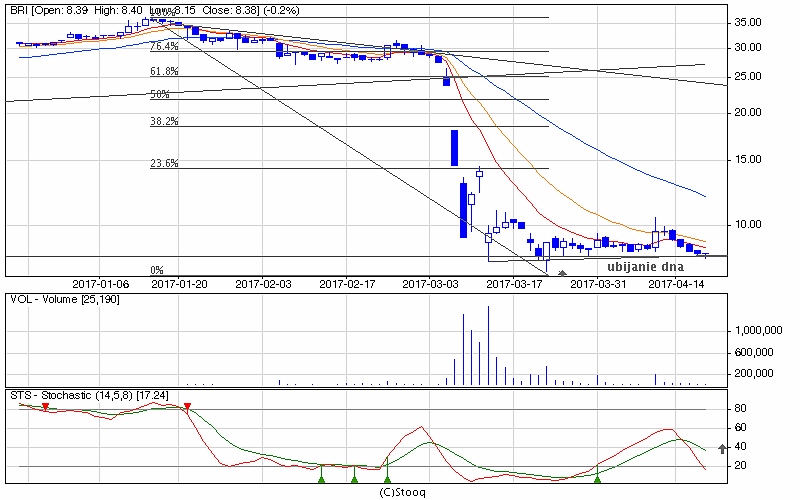
Task: Select the 38.2% Fibonacci level label
Action: [164, 121]
